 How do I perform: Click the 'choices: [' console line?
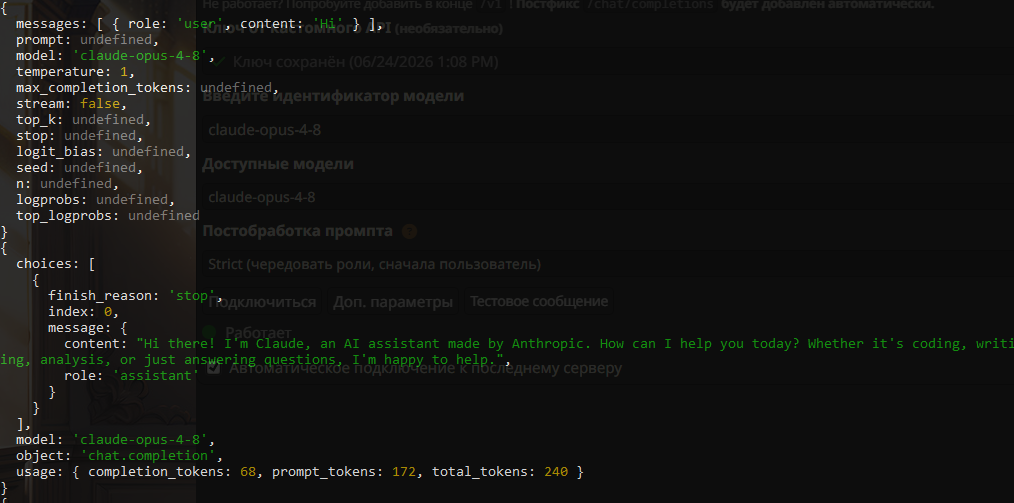click(x=56, y=264)
